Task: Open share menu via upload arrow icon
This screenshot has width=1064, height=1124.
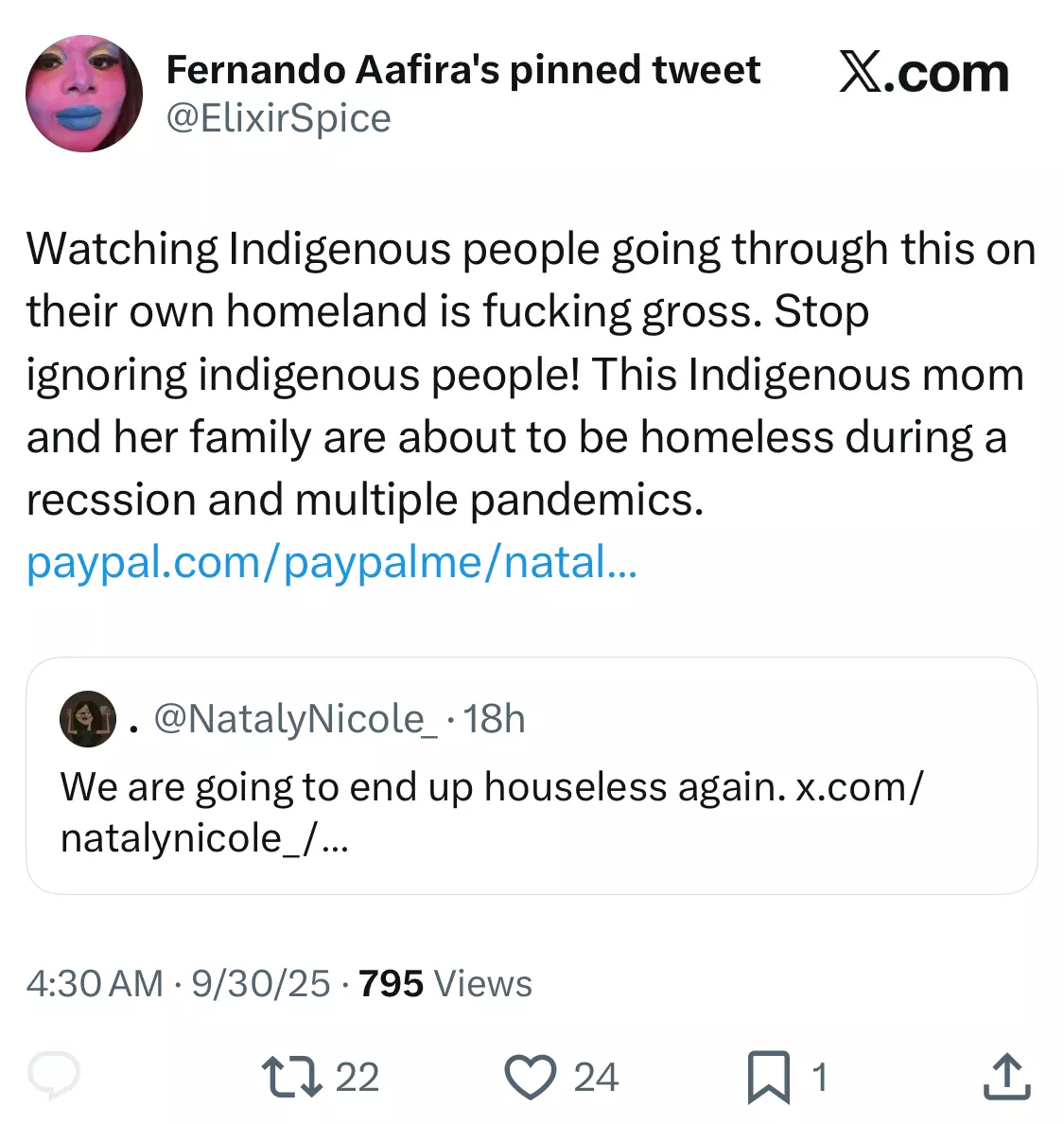Action: pos(1006,1076)
